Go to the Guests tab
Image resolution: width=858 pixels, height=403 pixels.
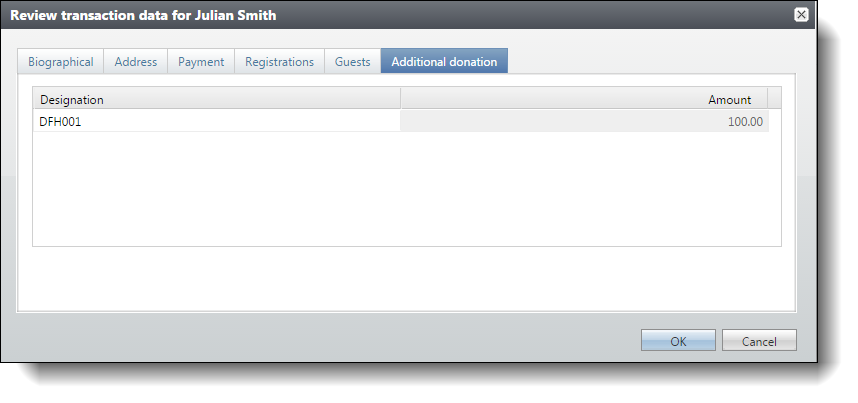point(352,62)
